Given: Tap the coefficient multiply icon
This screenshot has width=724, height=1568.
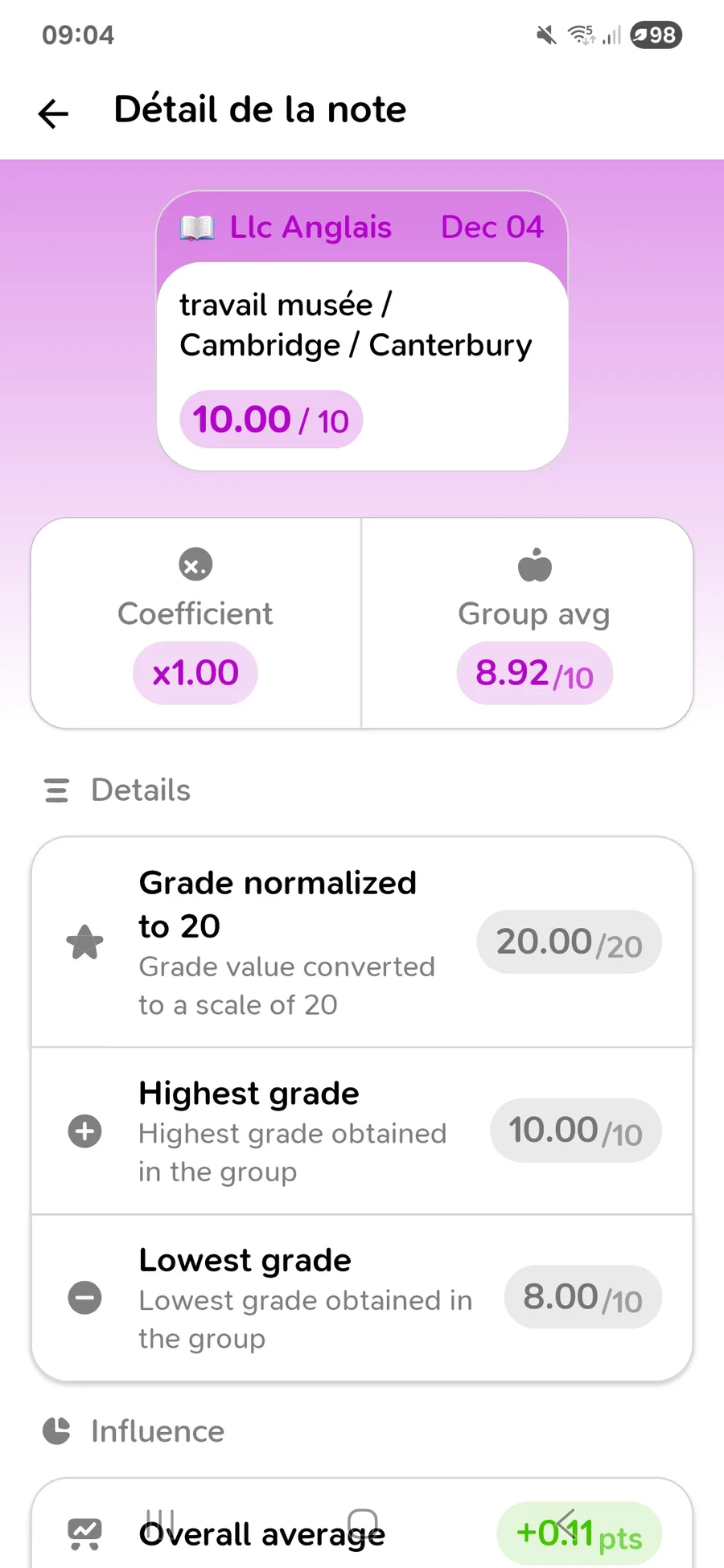Looking at the screenshot, I should tap(195, 564).
